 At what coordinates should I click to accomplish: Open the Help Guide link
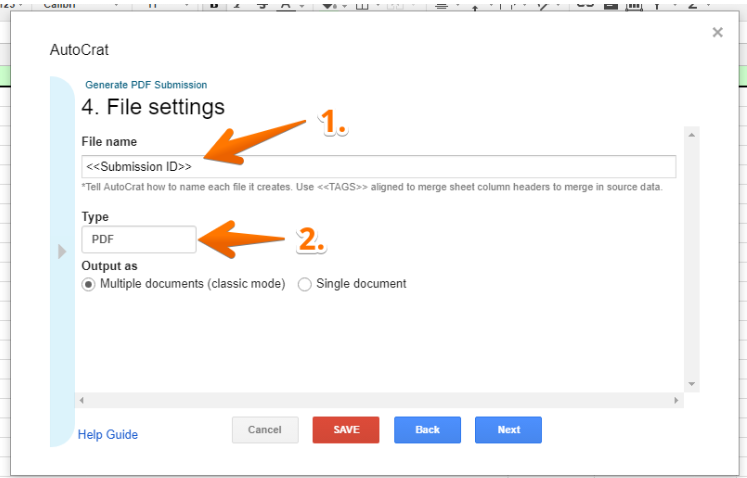(x=108, y=435)
